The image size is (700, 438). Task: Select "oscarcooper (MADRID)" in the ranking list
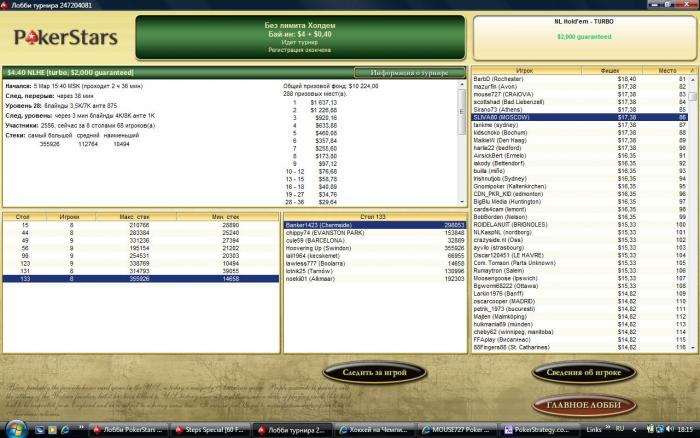pos(580,301)
